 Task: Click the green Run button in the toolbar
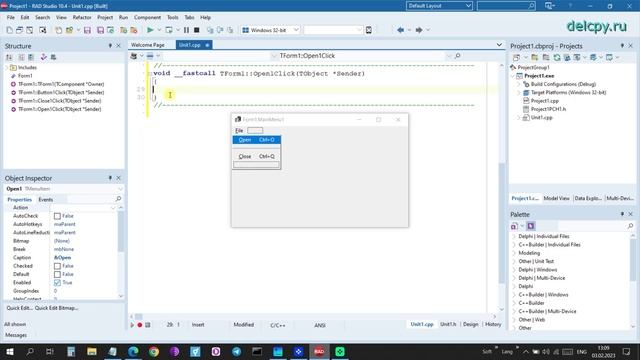tap(150, 30)
